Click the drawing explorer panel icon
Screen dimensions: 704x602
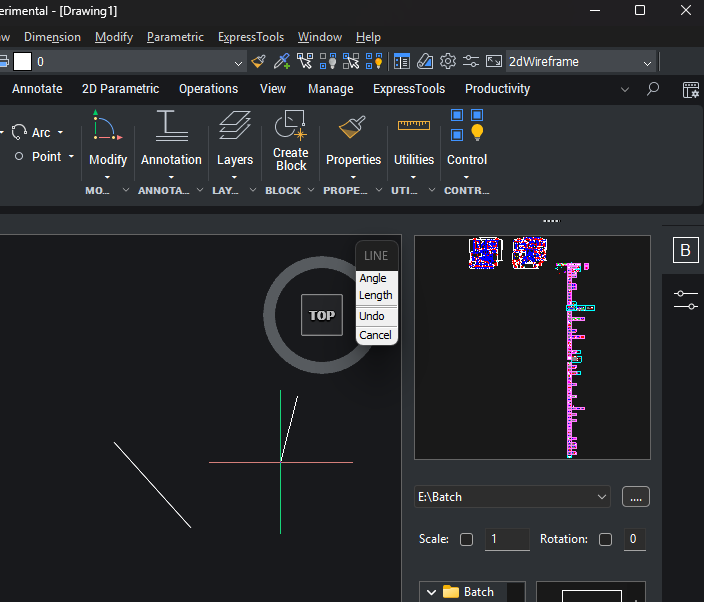tap(401, 62)
